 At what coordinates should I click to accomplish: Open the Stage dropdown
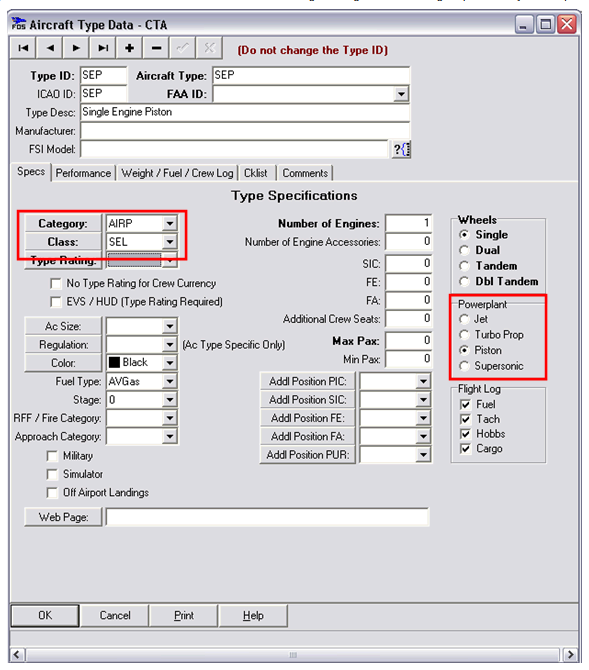coord(170,400)
